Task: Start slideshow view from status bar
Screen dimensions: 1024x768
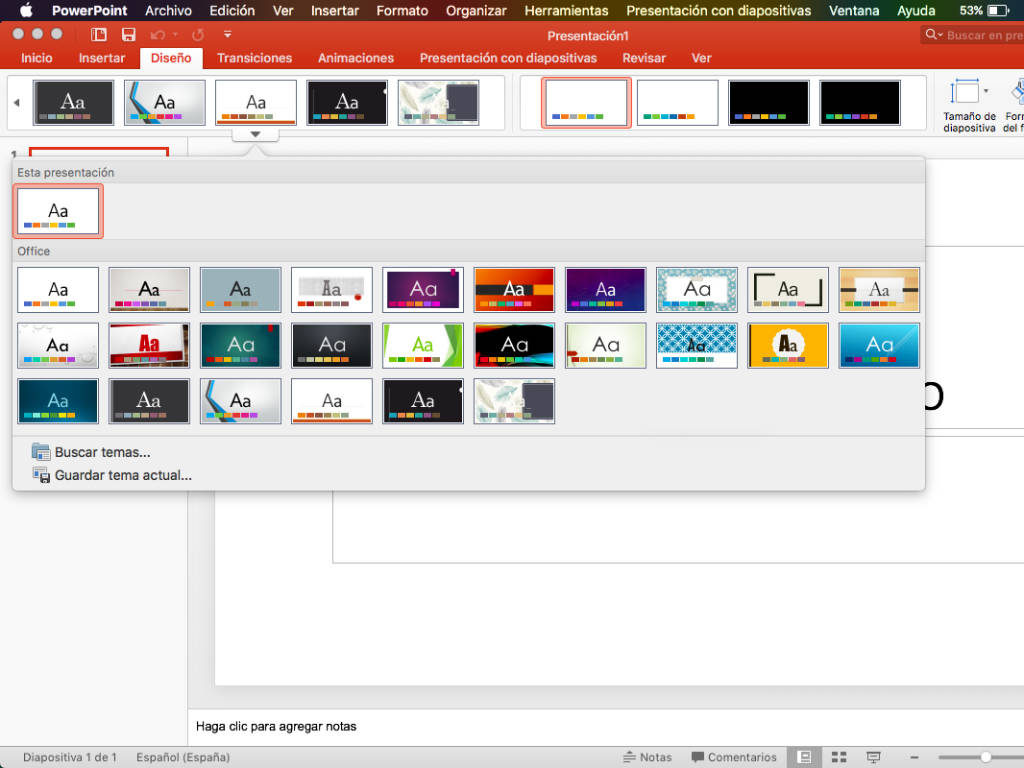Action: point(873,757)
